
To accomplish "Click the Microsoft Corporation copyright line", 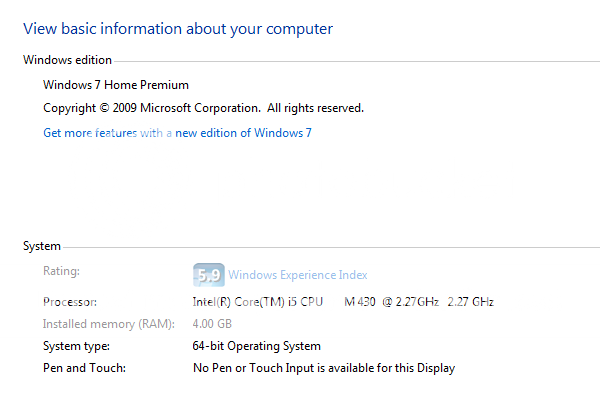I will coord(203,108).
